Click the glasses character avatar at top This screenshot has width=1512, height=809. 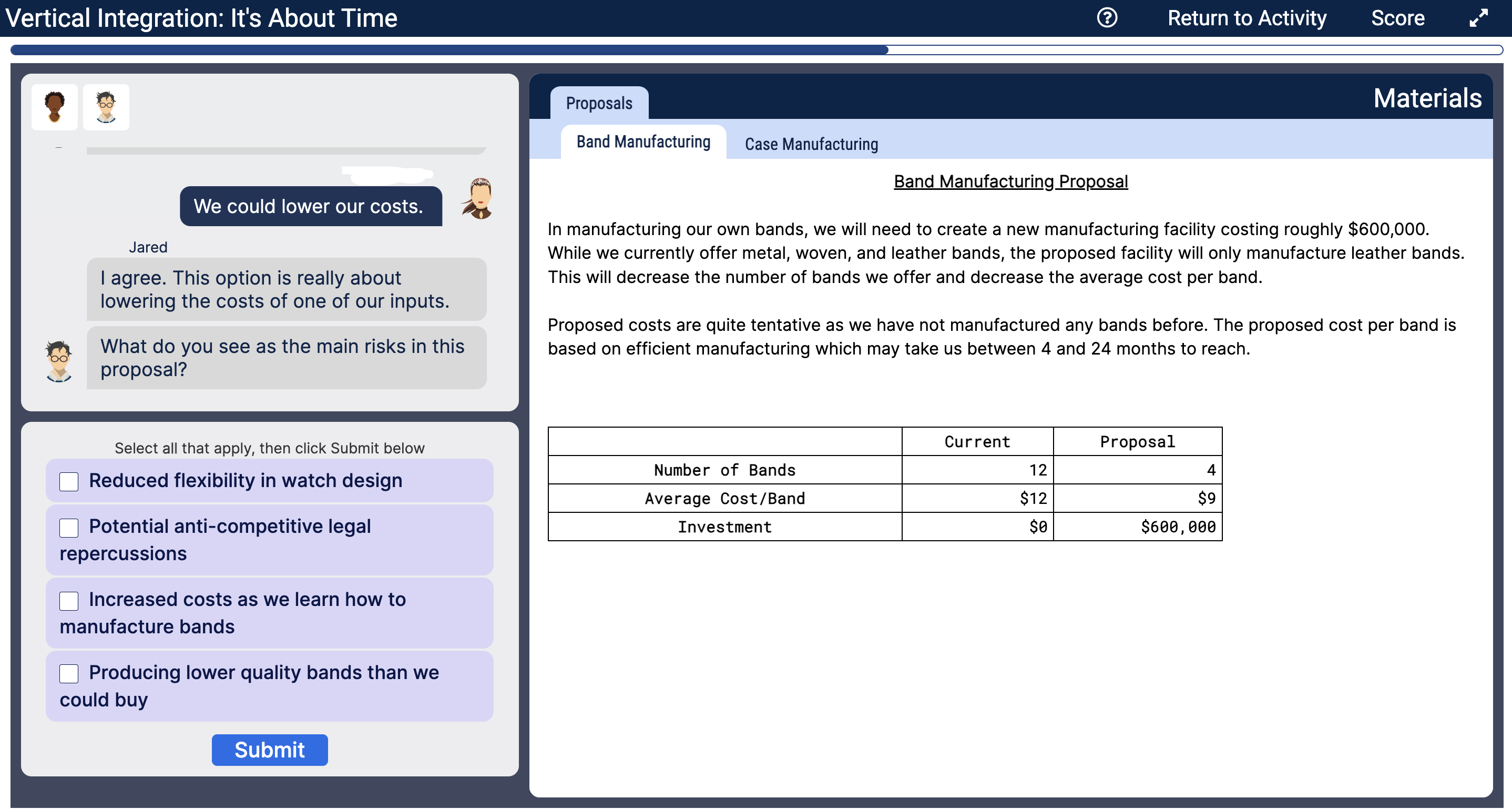tap(106, 107)
